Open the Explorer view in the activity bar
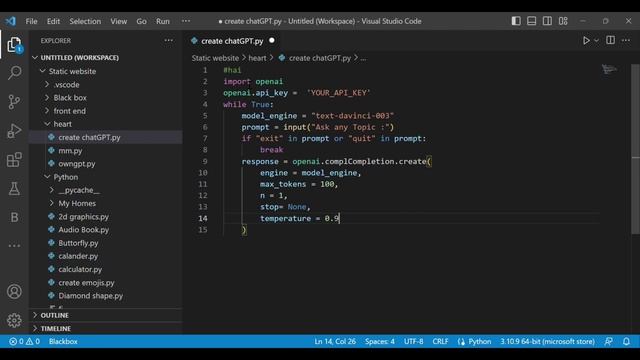The image size is (640, 360). (x=14, y=45)
